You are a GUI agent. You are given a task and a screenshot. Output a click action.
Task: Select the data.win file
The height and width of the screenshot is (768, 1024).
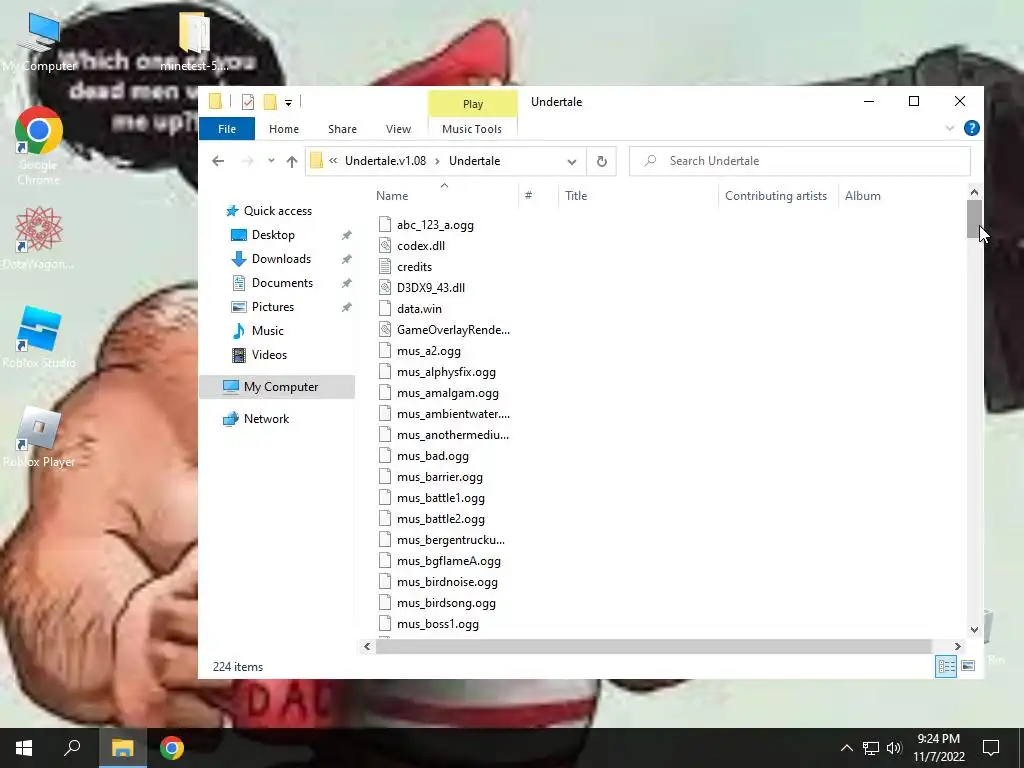pos(419,308)
